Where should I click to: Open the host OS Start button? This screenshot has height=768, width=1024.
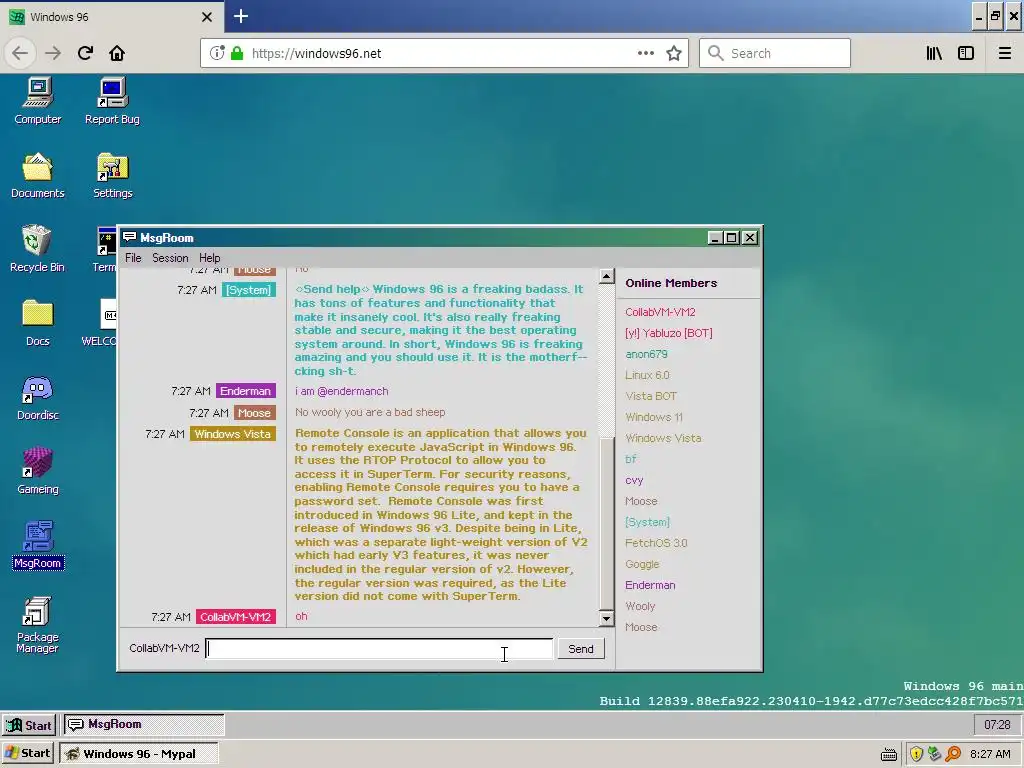point(28,753)
